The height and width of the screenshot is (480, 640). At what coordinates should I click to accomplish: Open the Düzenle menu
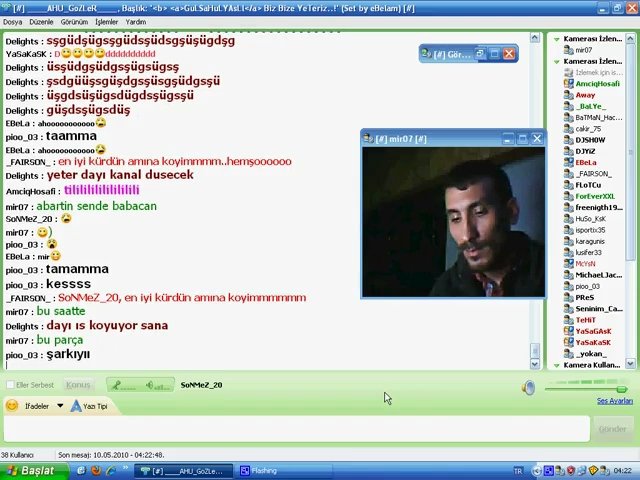click(41, 22)
